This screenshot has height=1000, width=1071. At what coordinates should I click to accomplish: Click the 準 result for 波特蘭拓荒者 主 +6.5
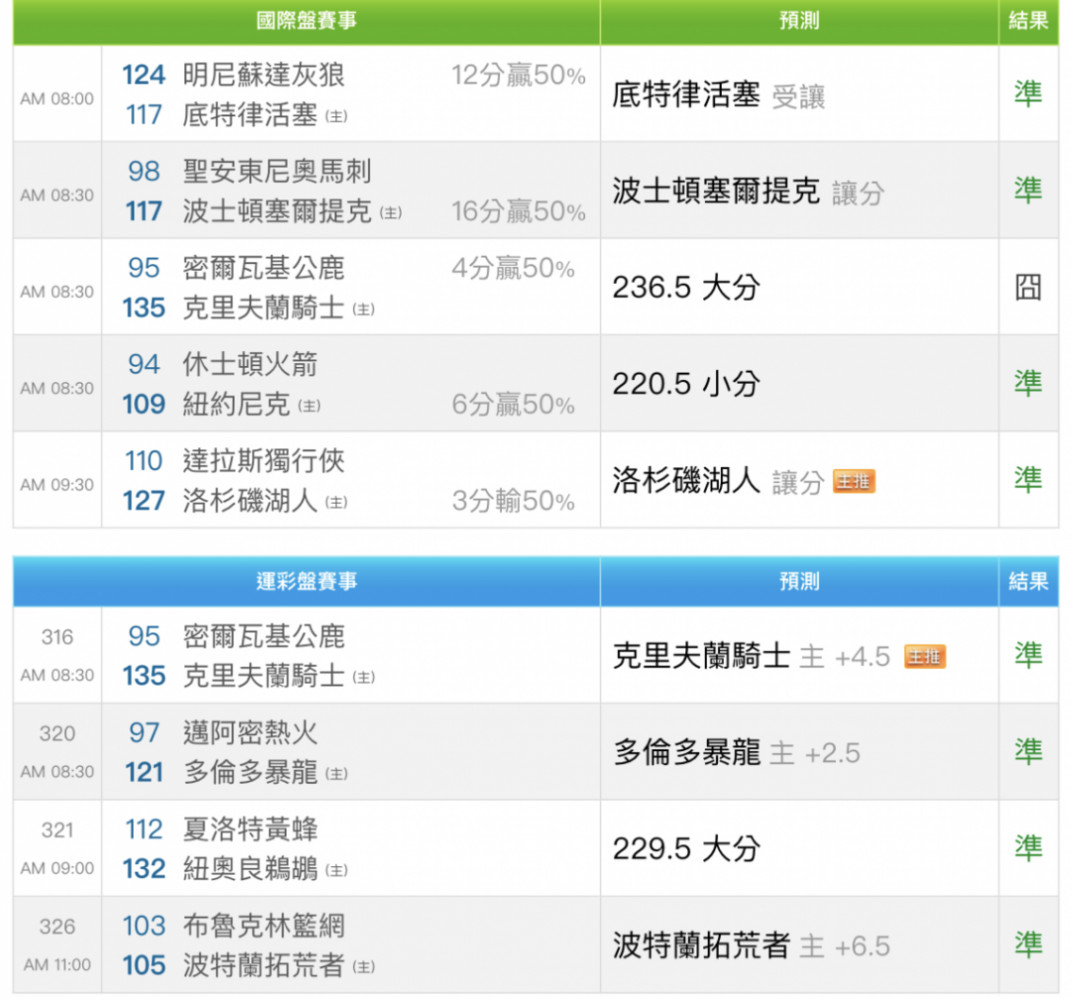pyautogui.click(x=1028, y=945)
